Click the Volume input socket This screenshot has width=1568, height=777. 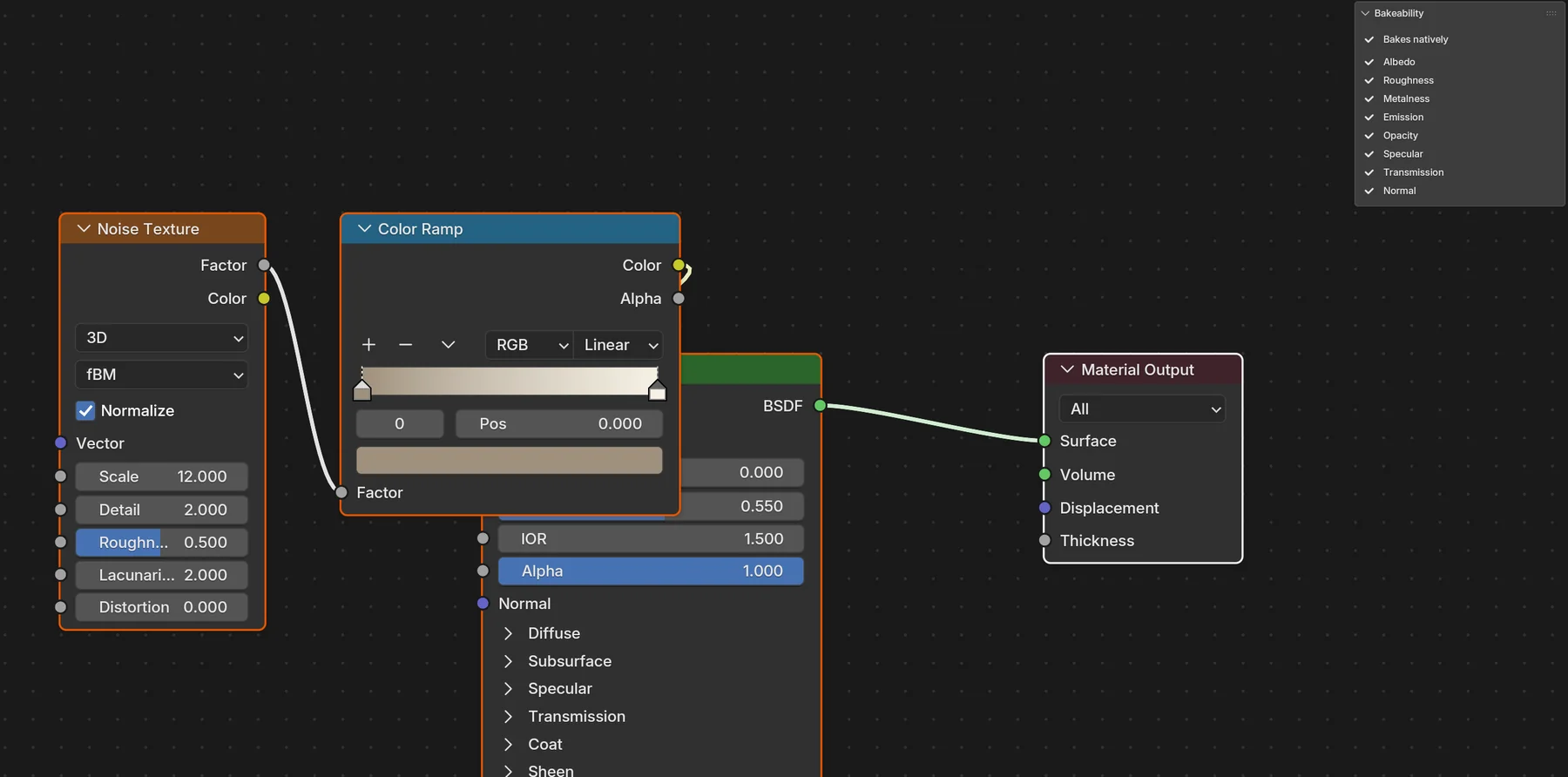[x=1044, y=474]
